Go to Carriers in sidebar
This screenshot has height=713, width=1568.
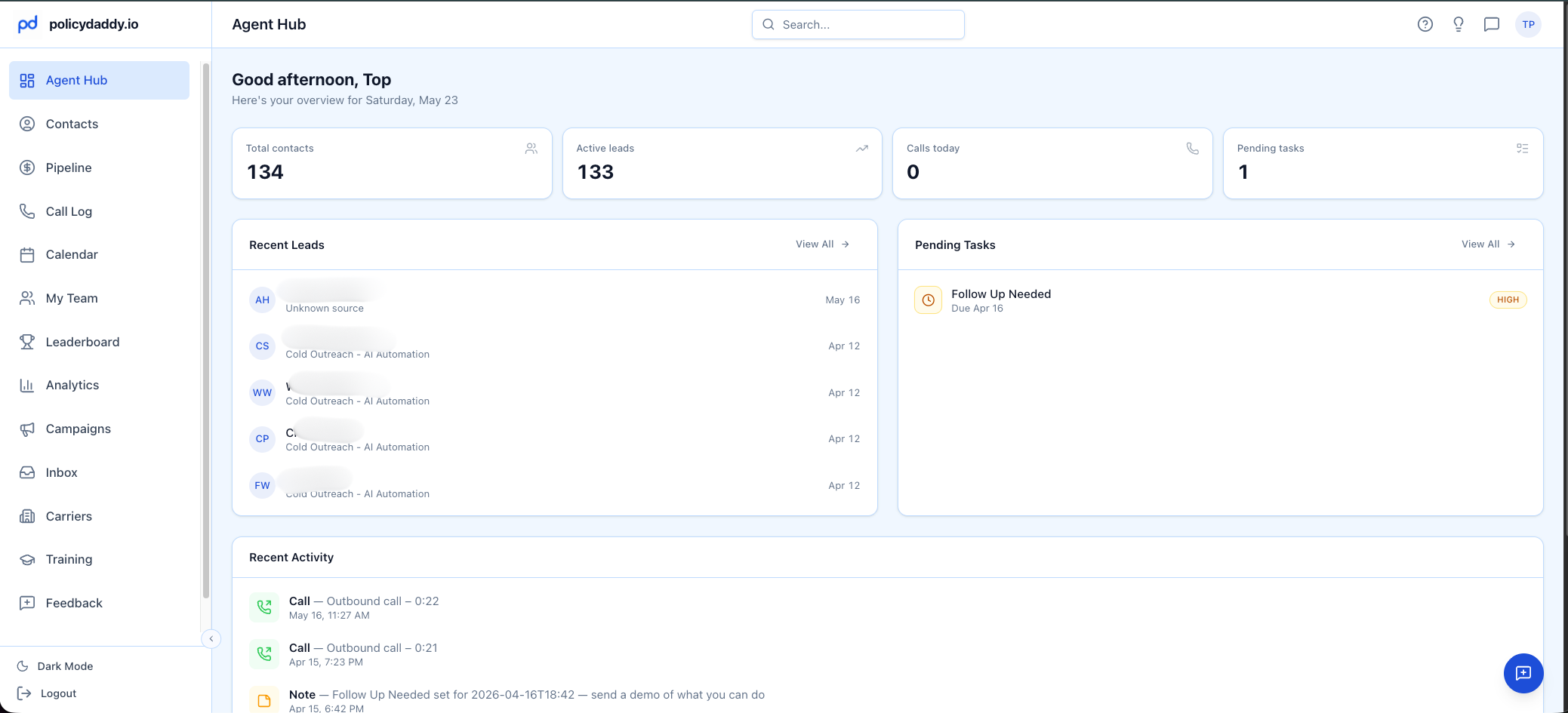[99, 516]
